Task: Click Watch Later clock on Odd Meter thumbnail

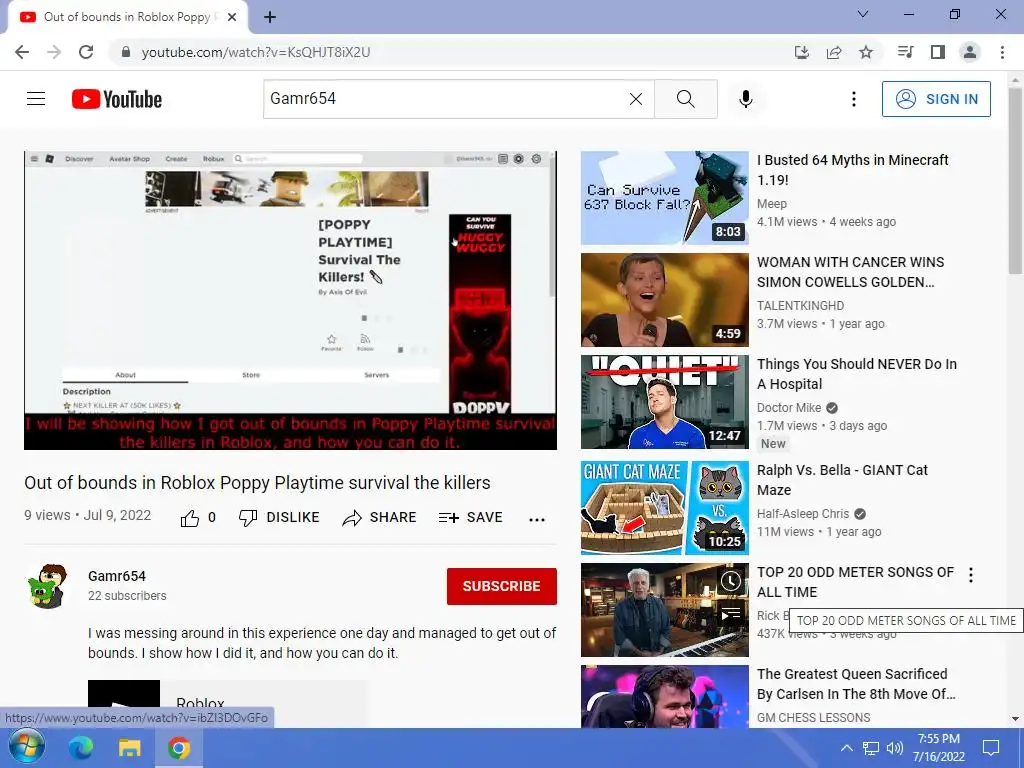Action: tap(731, 581)
